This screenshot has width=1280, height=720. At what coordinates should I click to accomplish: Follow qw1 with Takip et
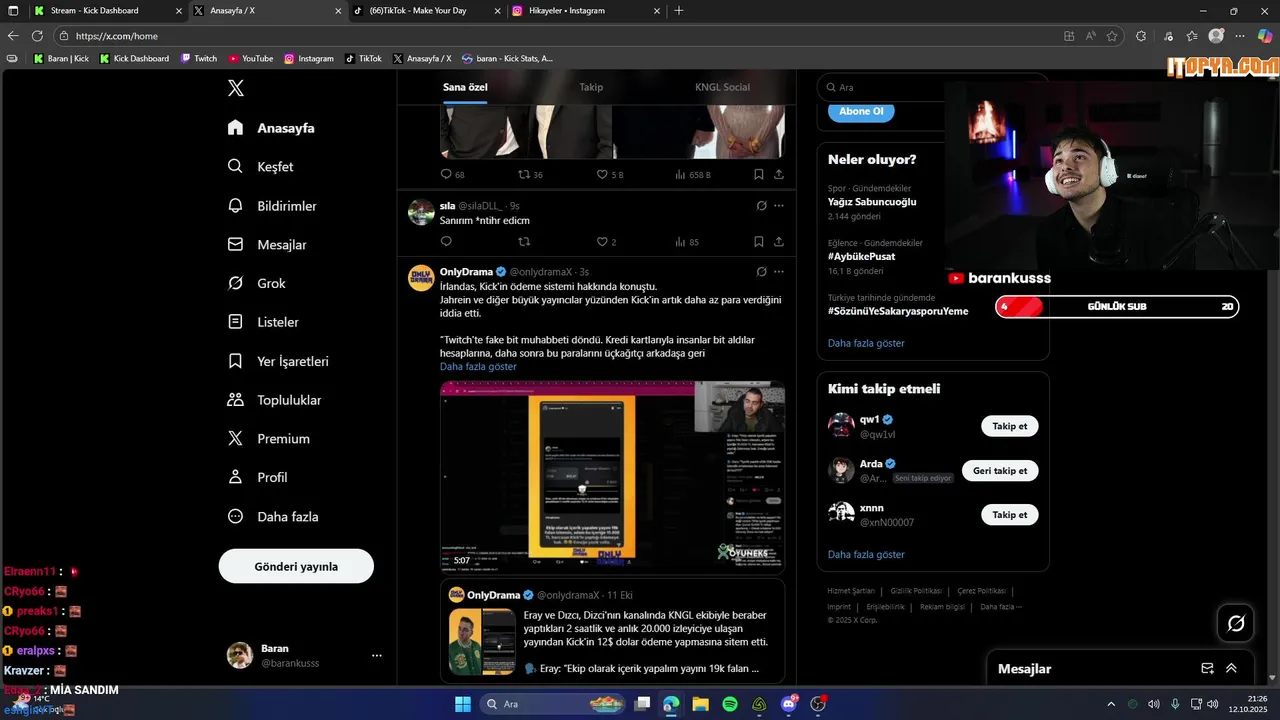click(1010, 426)
